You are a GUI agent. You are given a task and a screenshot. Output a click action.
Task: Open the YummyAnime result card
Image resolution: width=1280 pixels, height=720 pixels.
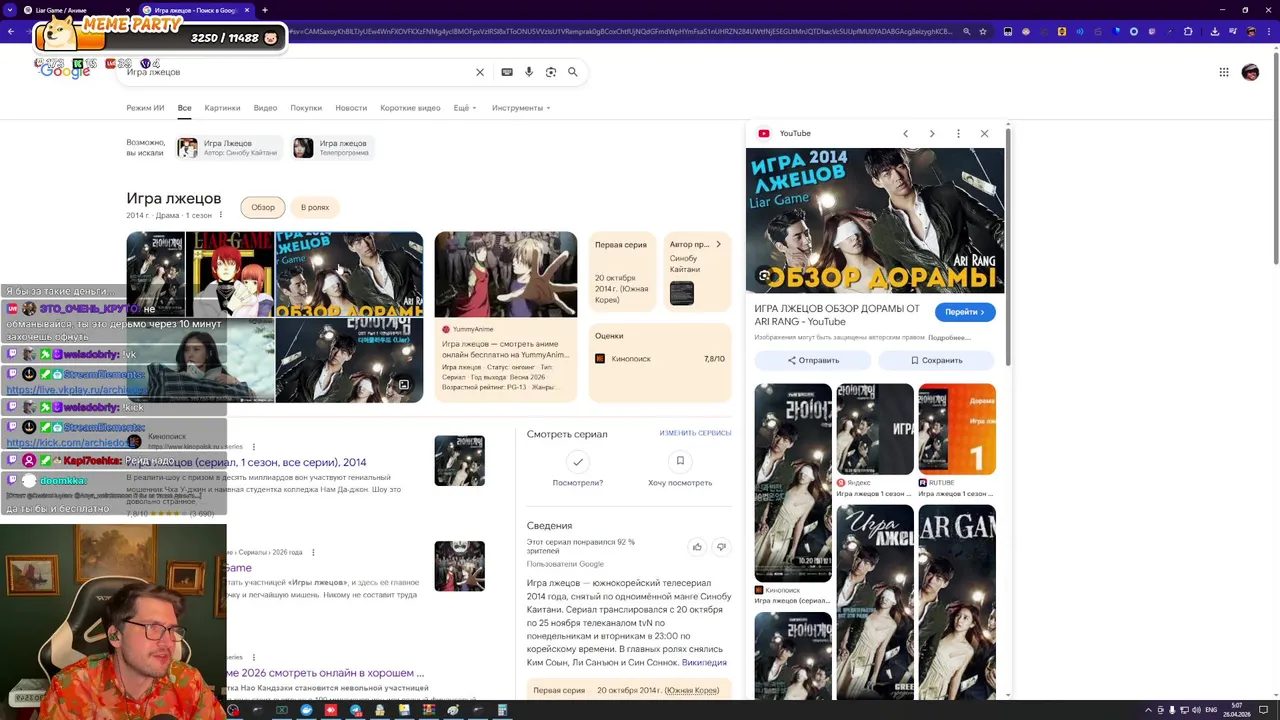click(505, 317)
